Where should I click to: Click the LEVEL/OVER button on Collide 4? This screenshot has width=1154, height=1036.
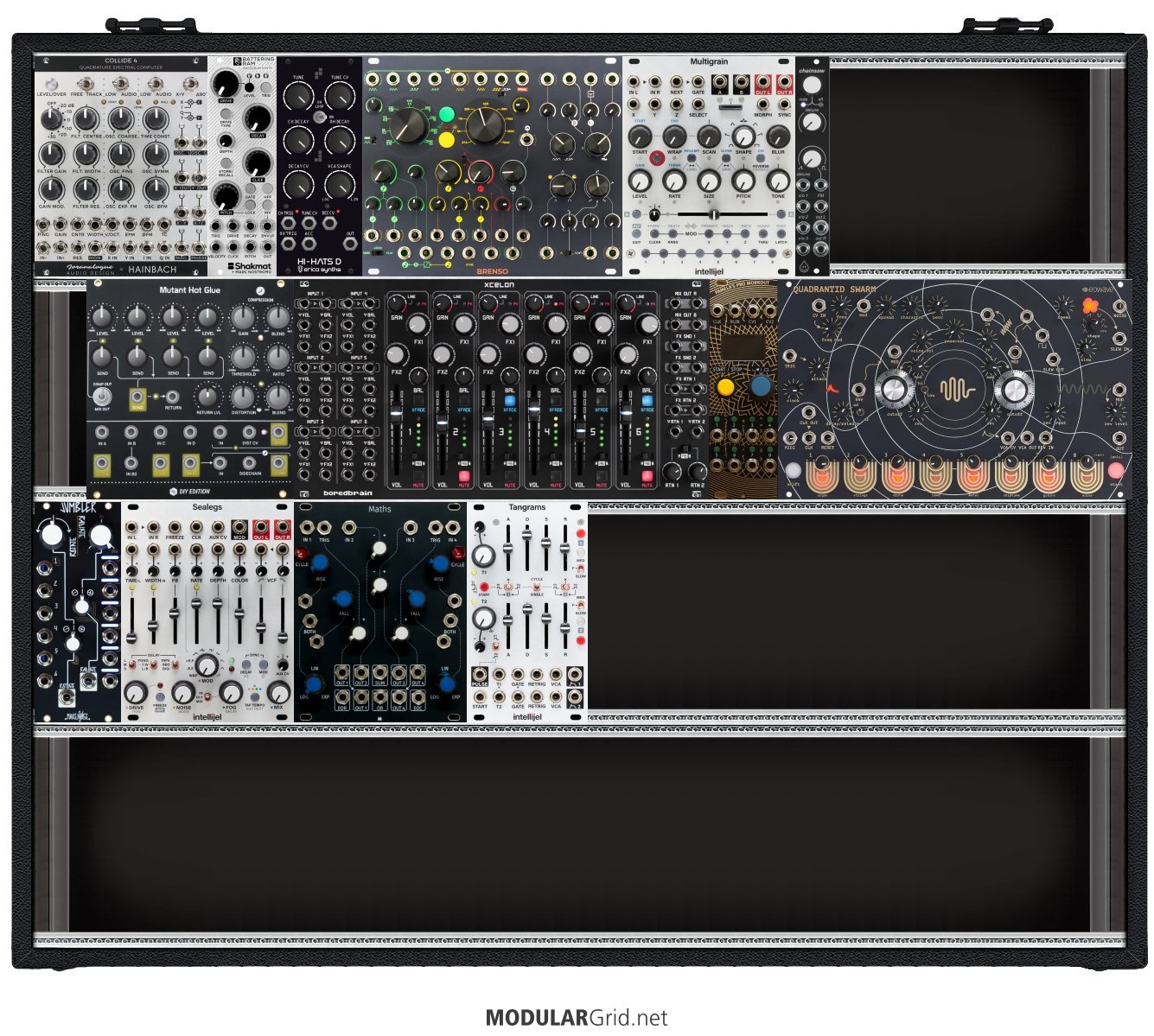[52, 84]
